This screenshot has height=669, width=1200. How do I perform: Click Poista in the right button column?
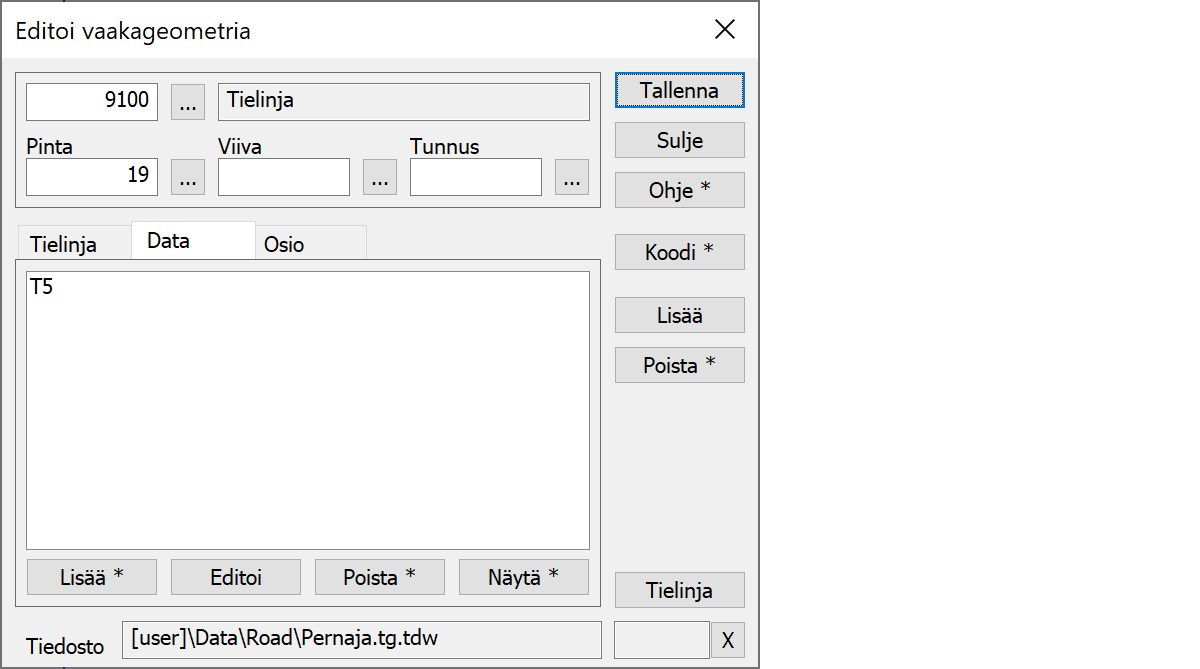pos(679,365)
